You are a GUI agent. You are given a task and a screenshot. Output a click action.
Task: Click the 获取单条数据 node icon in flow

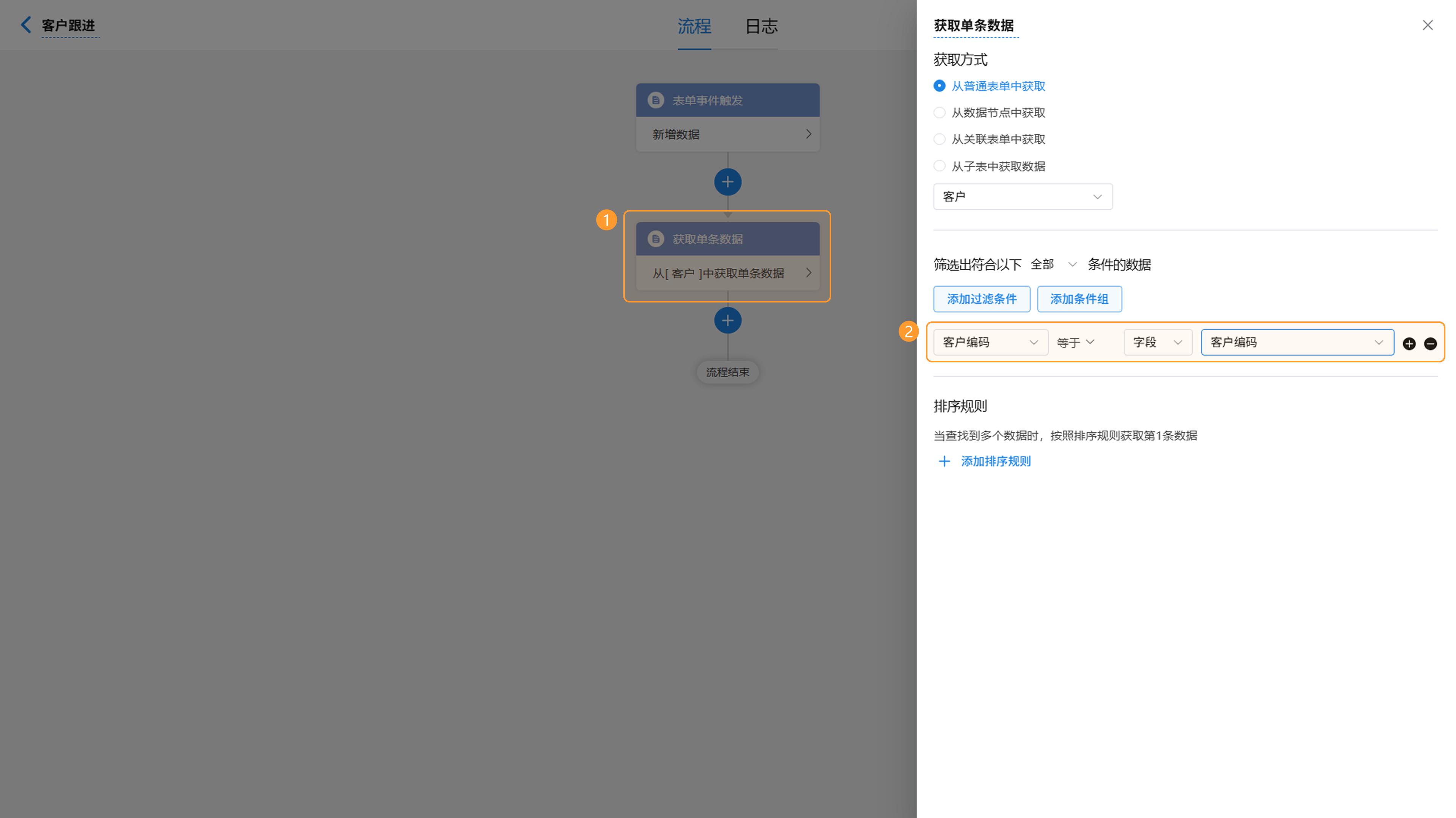pos(656,239)
